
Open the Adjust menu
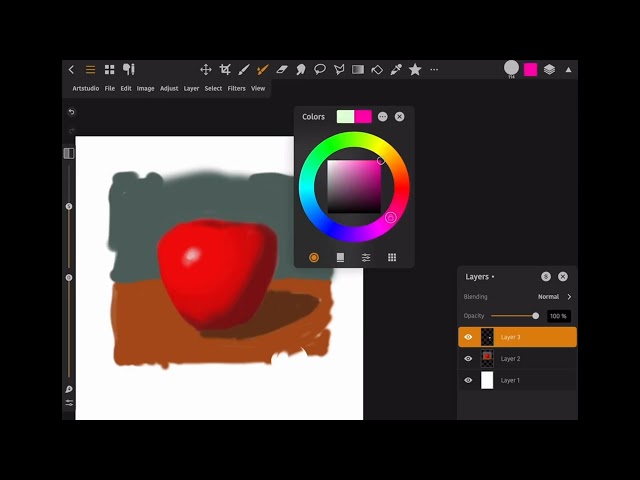tap(169, 88)
